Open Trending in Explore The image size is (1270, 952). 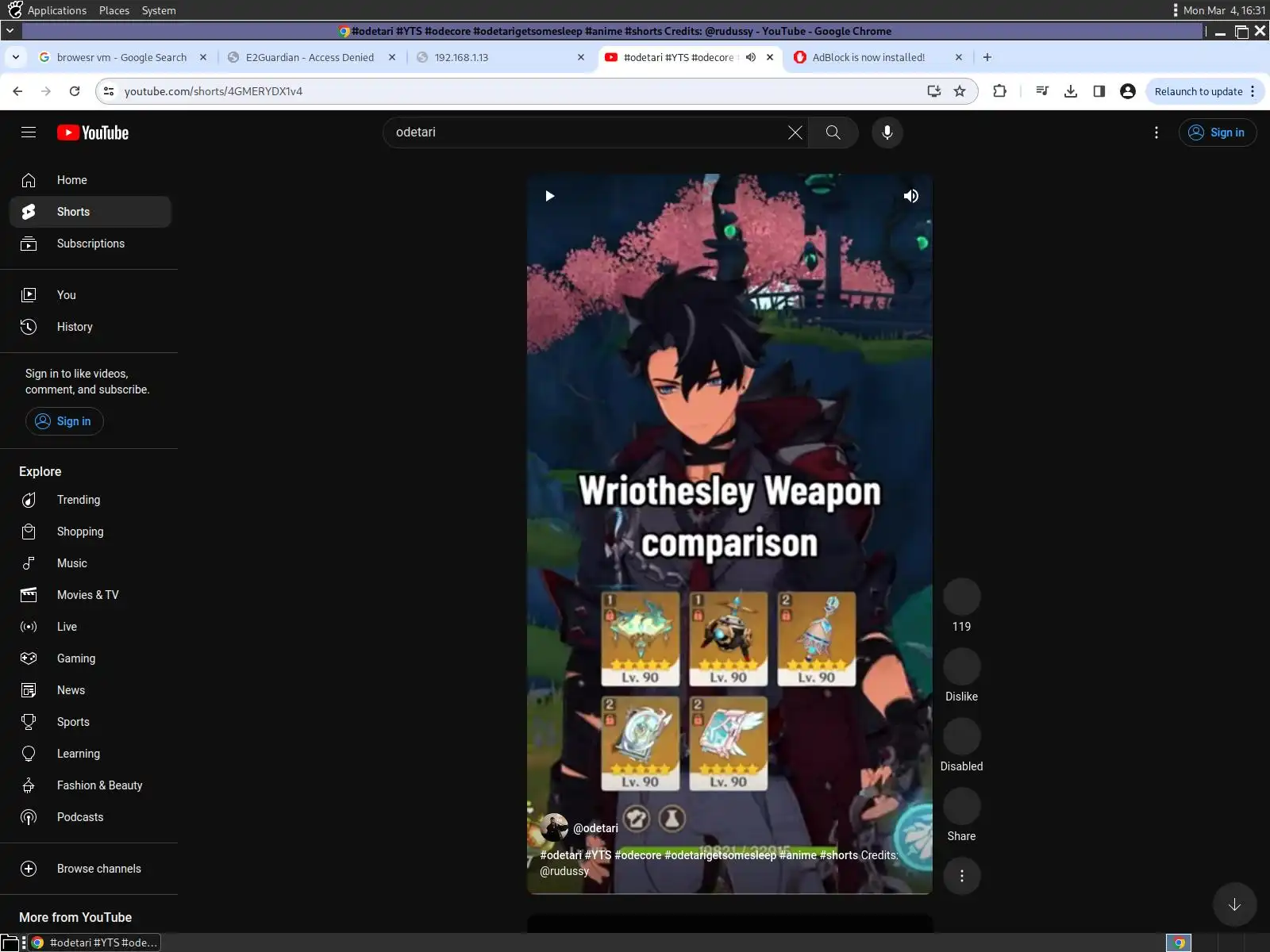(90, 500)
